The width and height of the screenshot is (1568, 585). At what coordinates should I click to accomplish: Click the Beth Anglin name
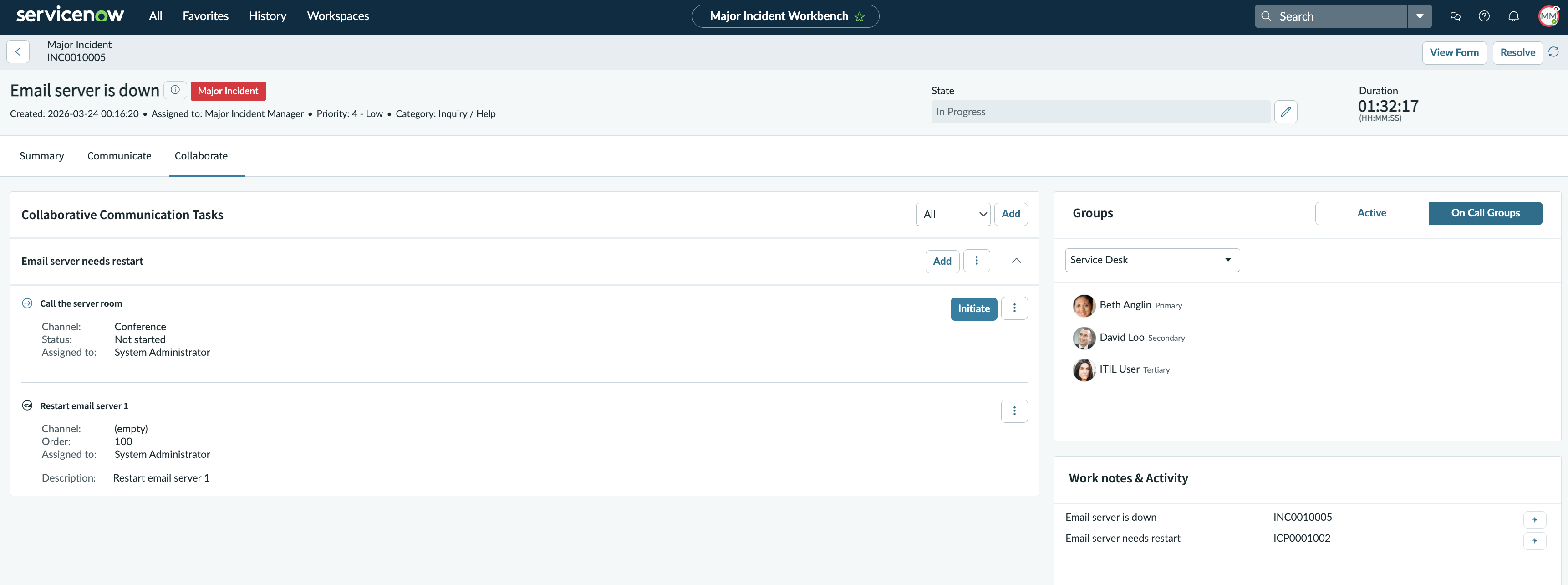[1125, 305]
